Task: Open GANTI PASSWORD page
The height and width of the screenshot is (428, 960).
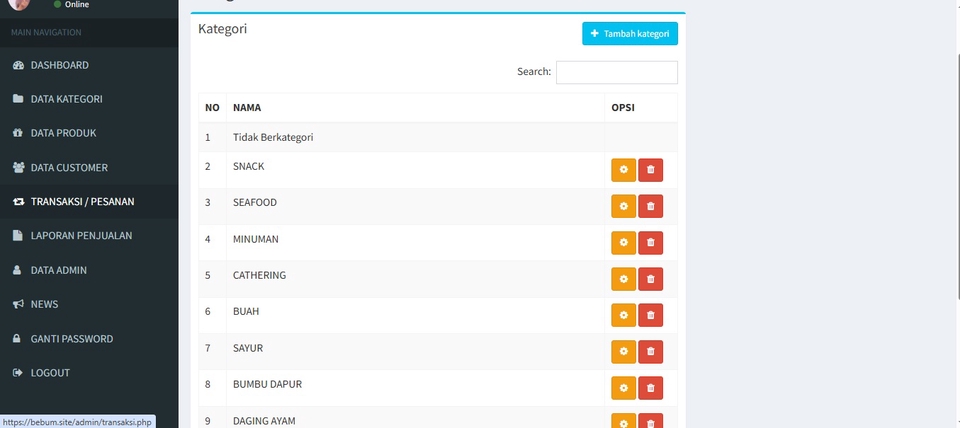Action: tap(89, 339)
